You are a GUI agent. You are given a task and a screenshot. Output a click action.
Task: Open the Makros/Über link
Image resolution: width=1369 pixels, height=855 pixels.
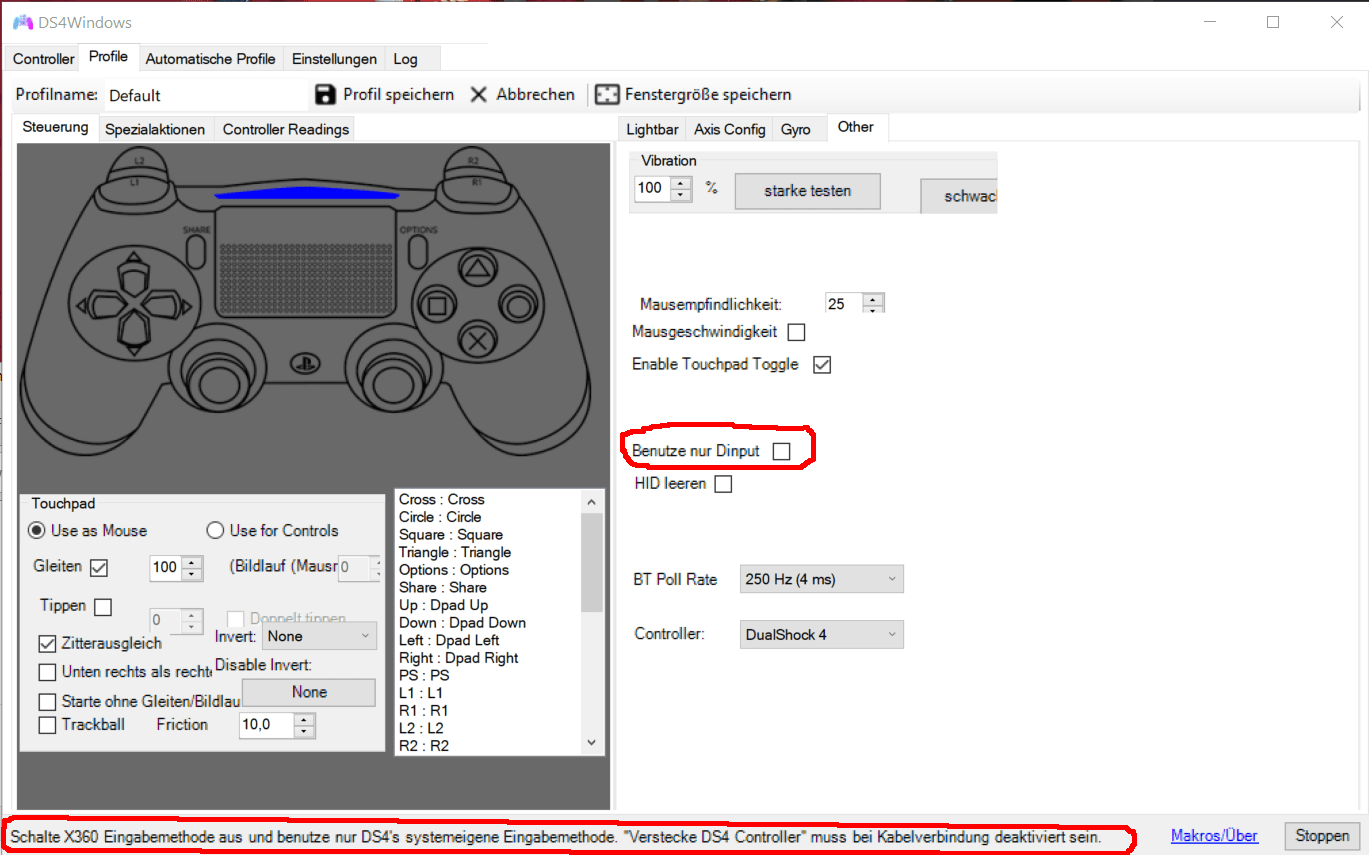[1214, 835]
